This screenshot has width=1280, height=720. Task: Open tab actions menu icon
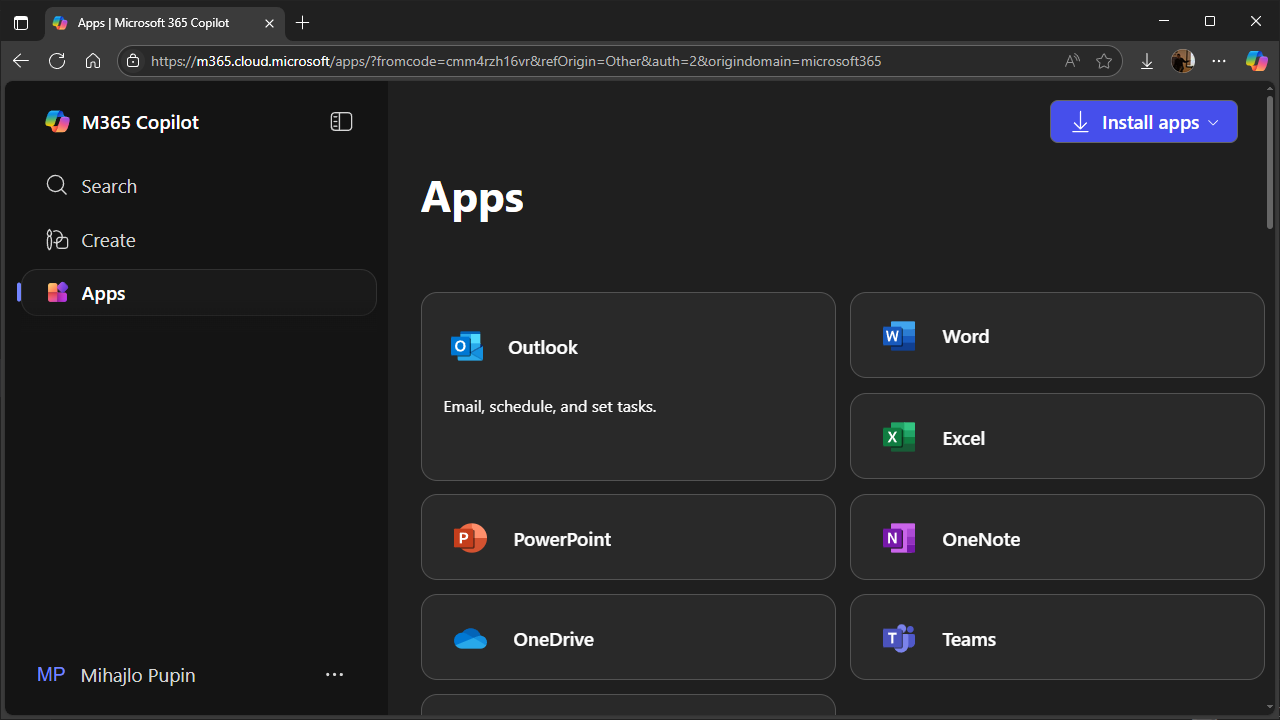[x=21, y=22]
